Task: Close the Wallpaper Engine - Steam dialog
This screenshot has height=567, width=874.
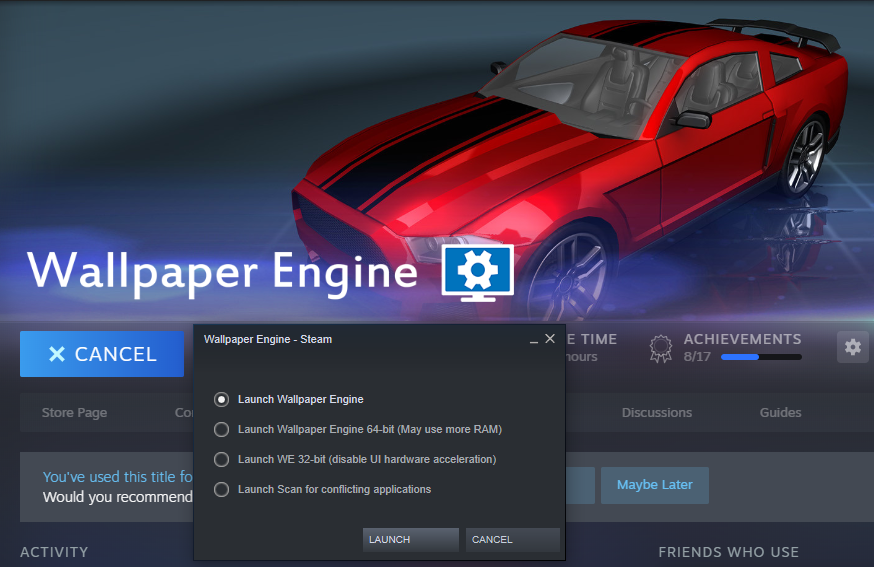Action: pyautogui.click(x=550, y=339)
